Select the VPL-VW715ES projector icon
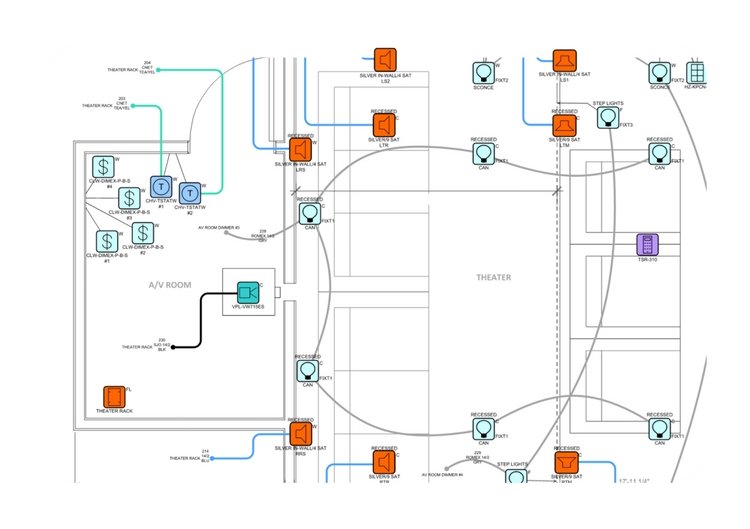 click(248, 293)
